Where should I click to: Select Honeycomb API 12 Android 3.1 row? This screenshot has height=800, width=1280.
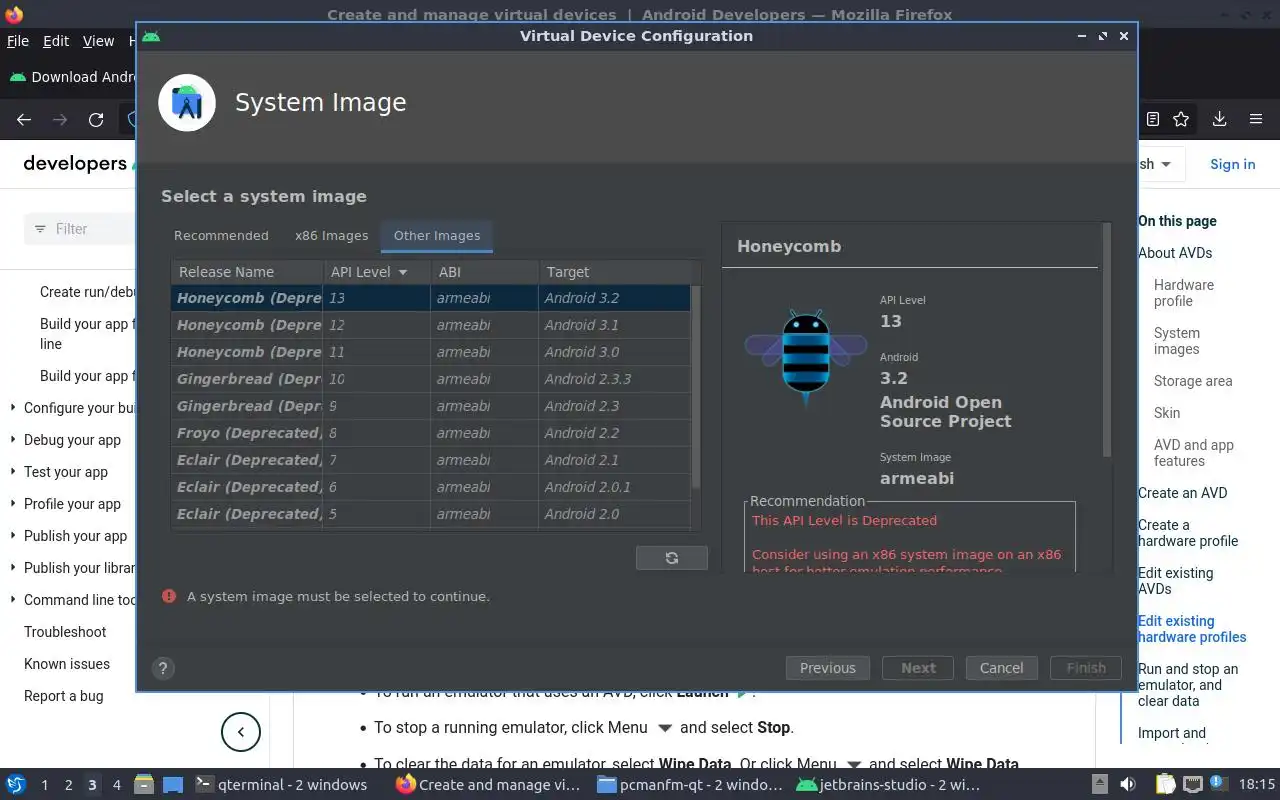(x=431, y=325)
